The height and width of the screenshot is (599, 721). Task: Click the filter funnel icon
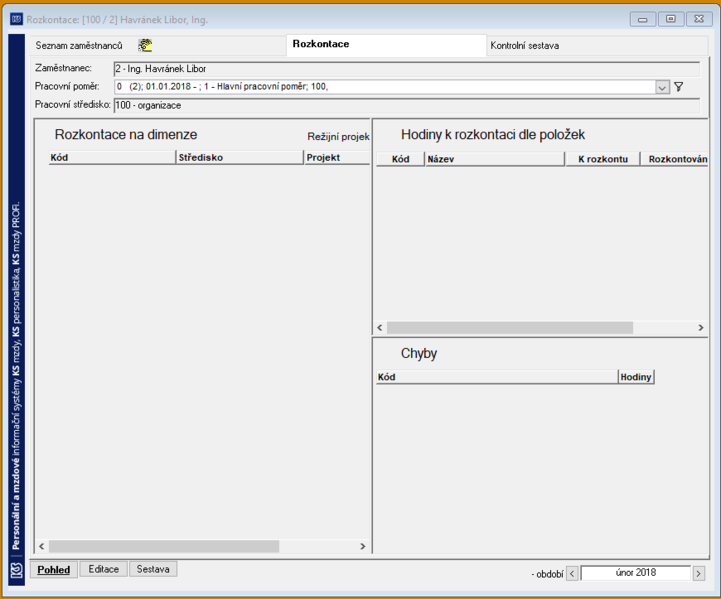click(679, 86)
